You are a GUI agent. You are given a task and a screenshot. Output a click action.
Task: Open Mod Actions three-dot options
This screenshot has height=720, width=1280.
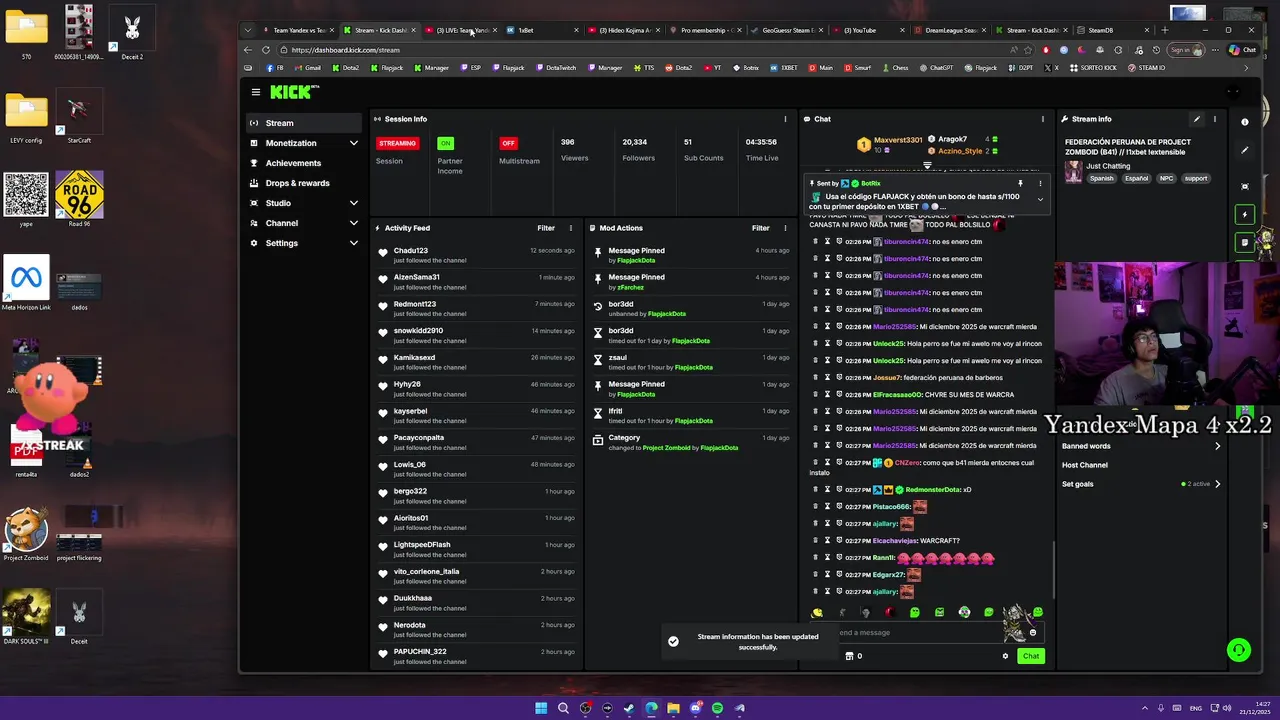785,228
